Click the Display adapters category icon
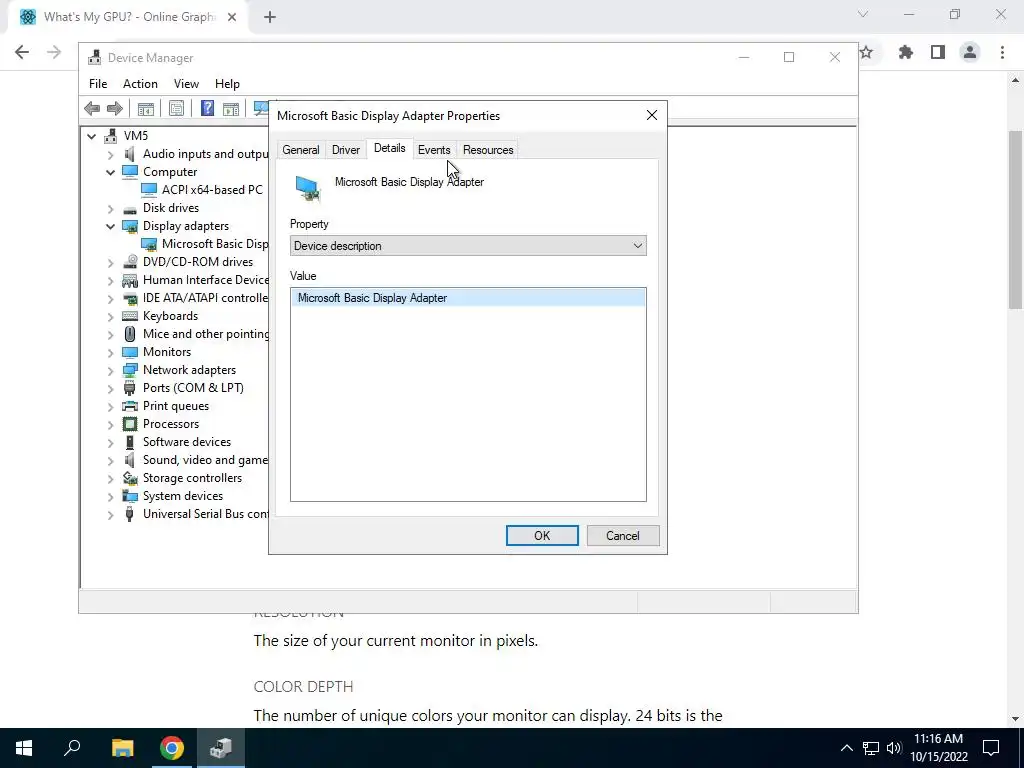The width and height of the screenshot is (1024, 768). point(130,226)
